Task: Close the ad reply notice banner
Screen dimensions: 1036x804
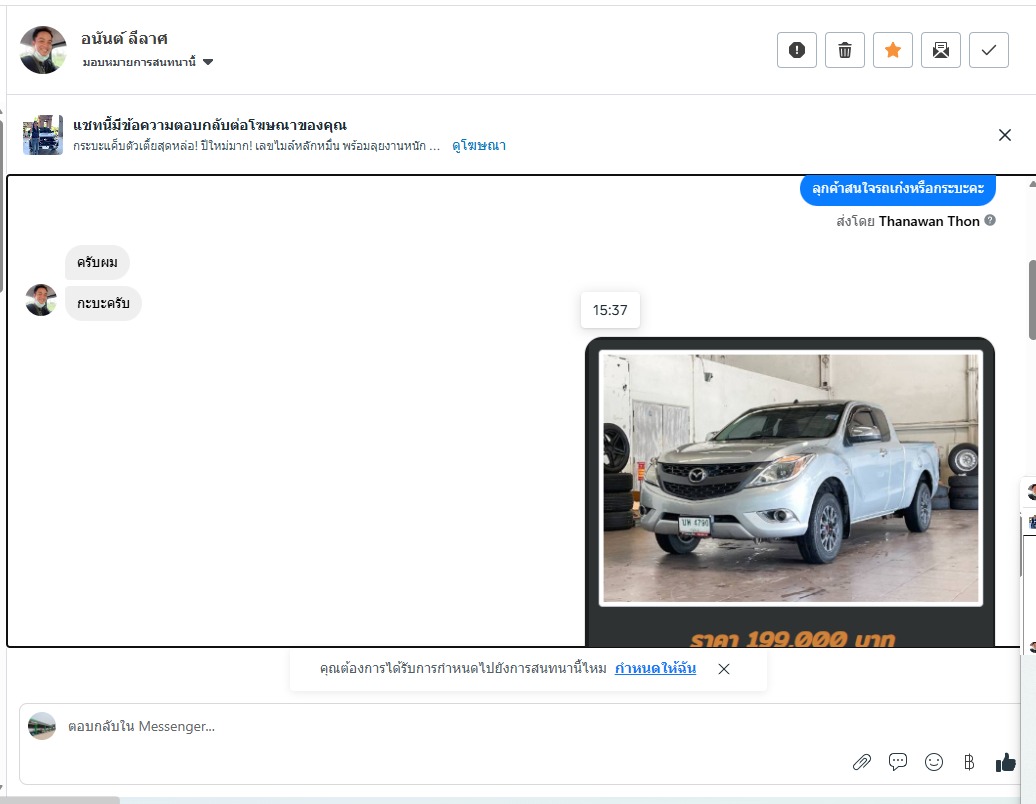Action: click(x=1005, y=135)
